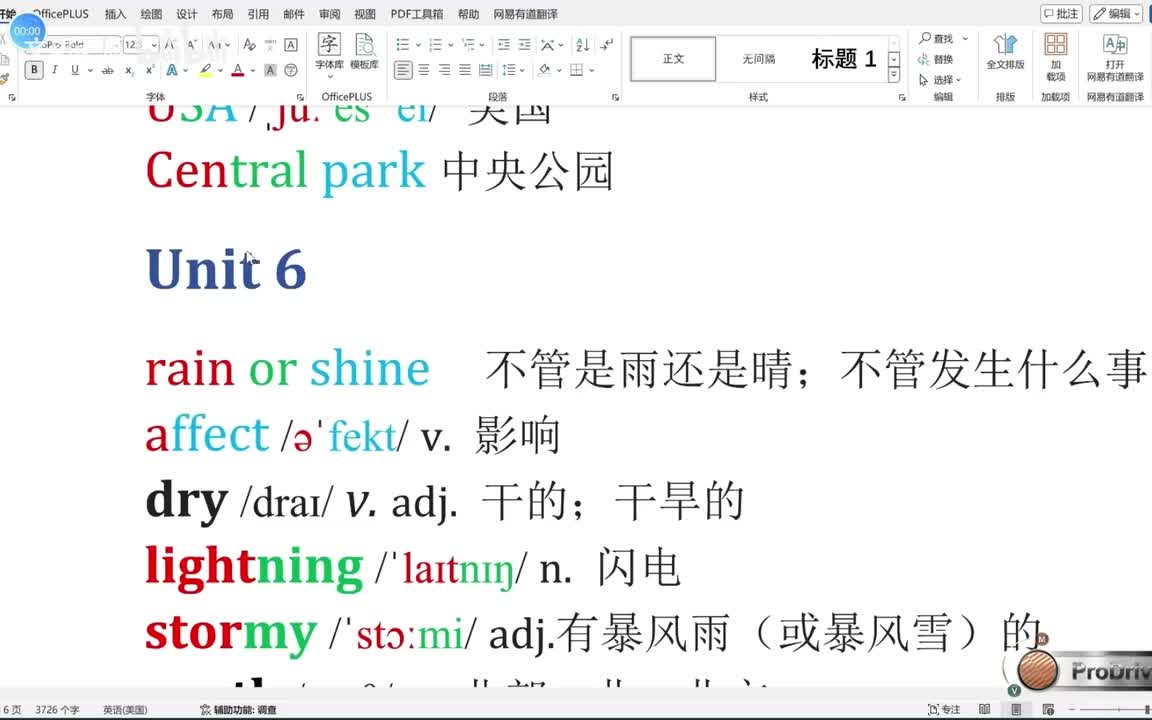Clear all formatting
Viewport: 1152px width, 720px height.
pos(250,45)
